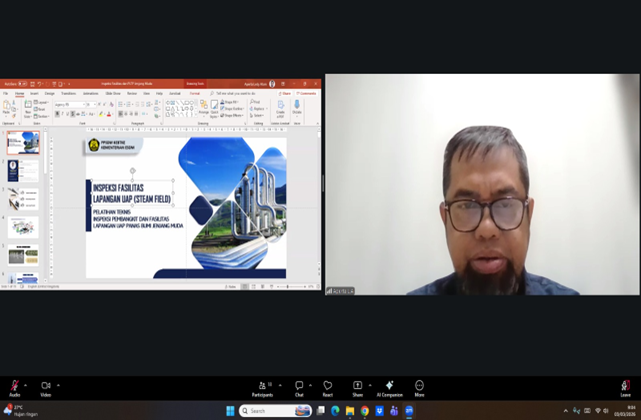Open the Design ribbon tab
The image size is (641, 420).
(50, 93)
